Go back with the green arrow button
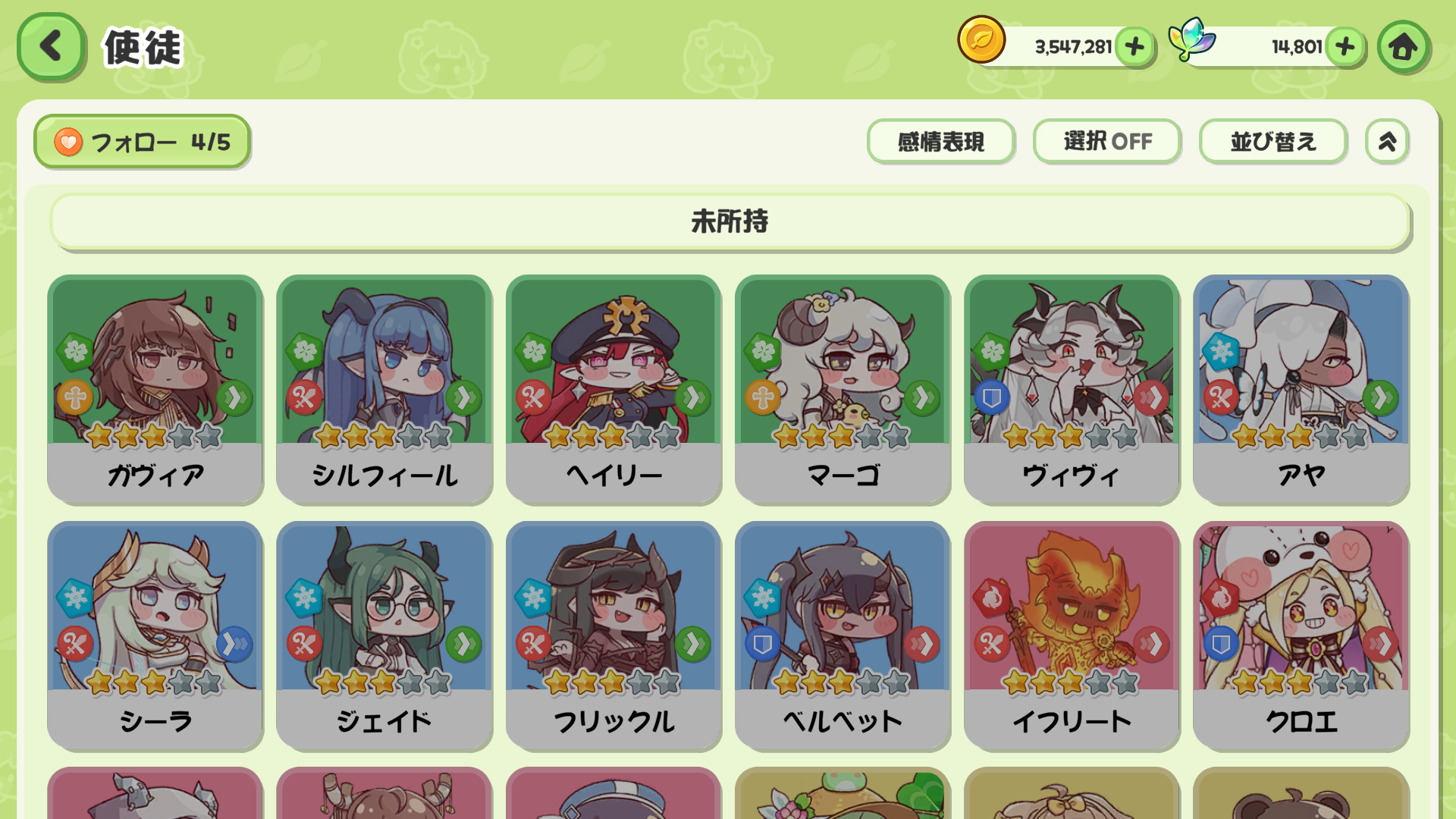The width and height of the screenshot is (1456, 819). (51, 46)
